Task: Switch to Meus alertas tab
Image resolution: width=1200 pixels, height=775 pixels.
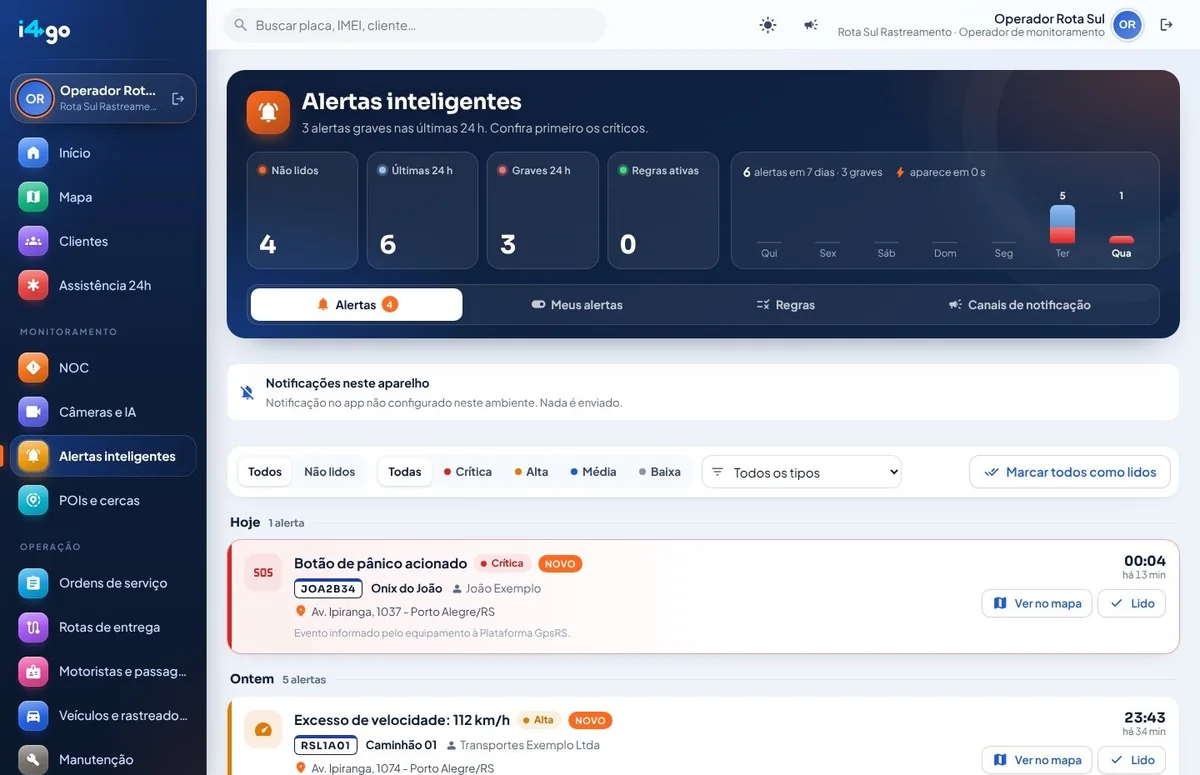Action: (x=577, y=305)
